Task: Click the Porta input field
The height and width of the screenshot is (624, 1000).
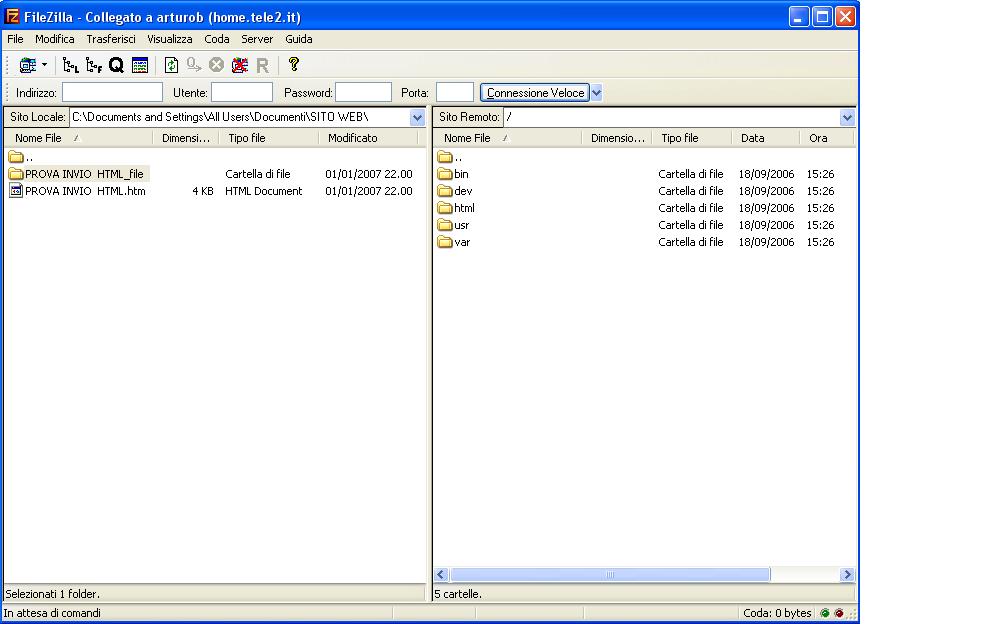Action: tap(455, 93)
